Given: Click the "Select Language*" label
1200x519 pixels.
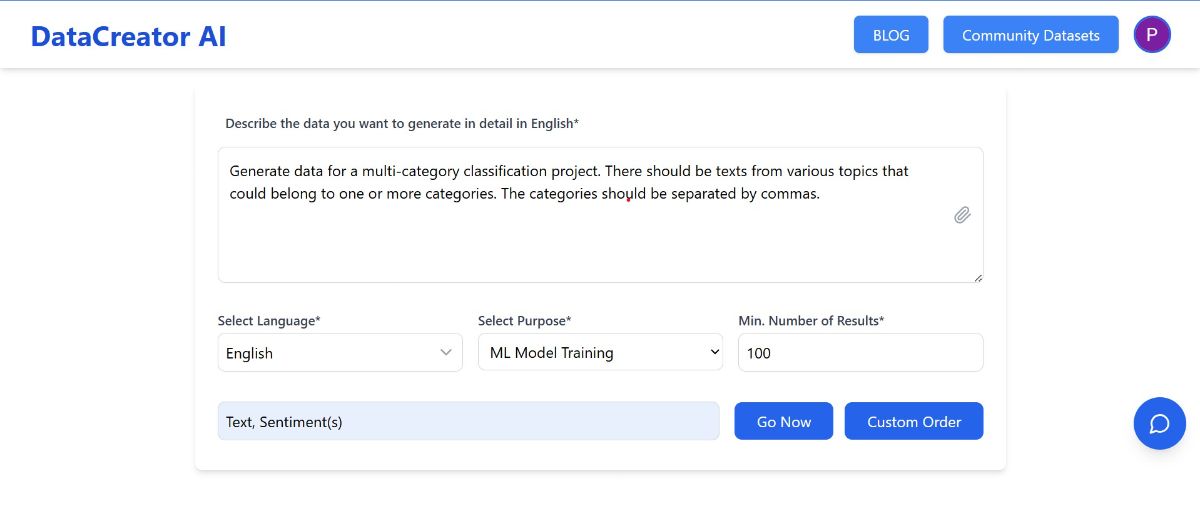Looking at the screenshot, I should point(269,321).
